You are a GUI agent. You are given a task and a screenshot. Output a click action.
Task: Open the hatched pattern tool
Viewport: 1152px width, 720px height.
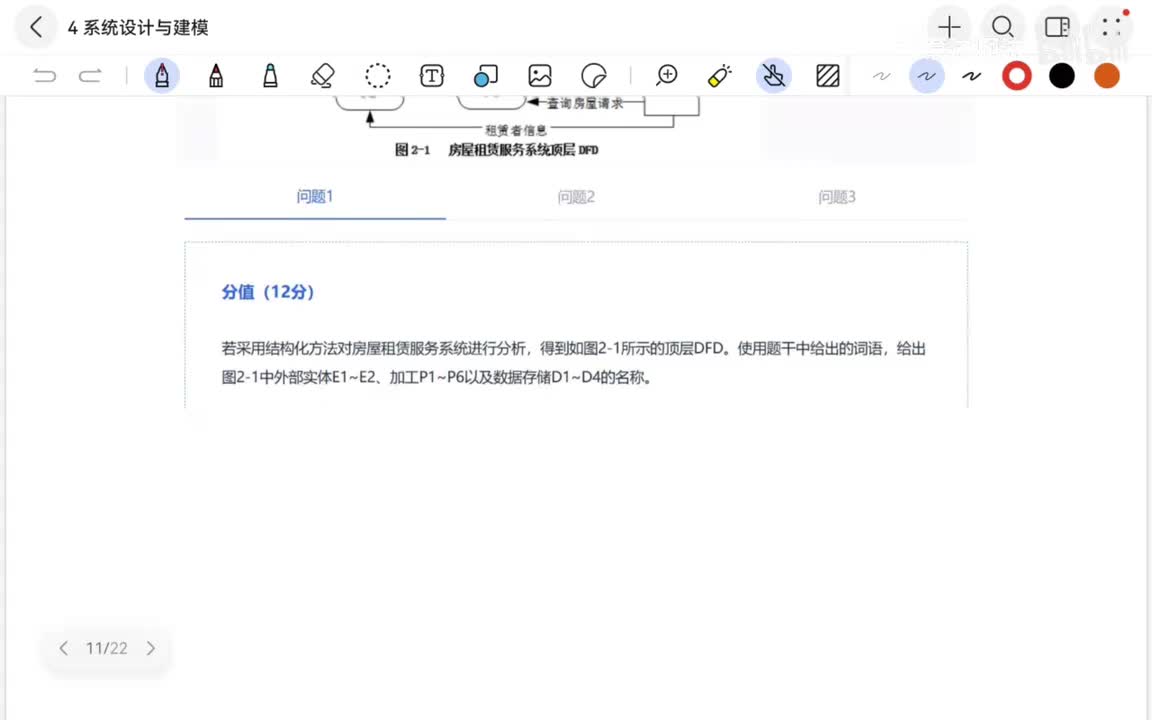pos(828,76)
